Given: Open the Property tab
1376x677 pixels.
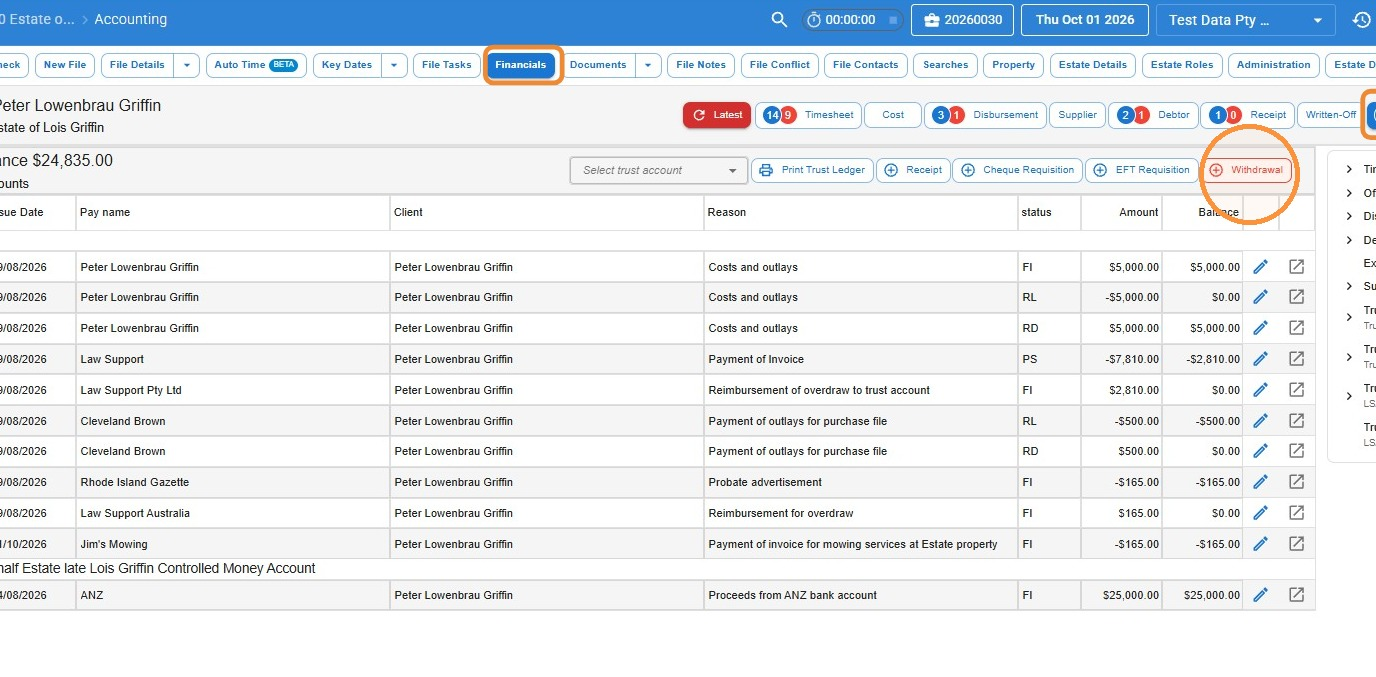Looking at the screenshot, I should (x=1014, y=65).
